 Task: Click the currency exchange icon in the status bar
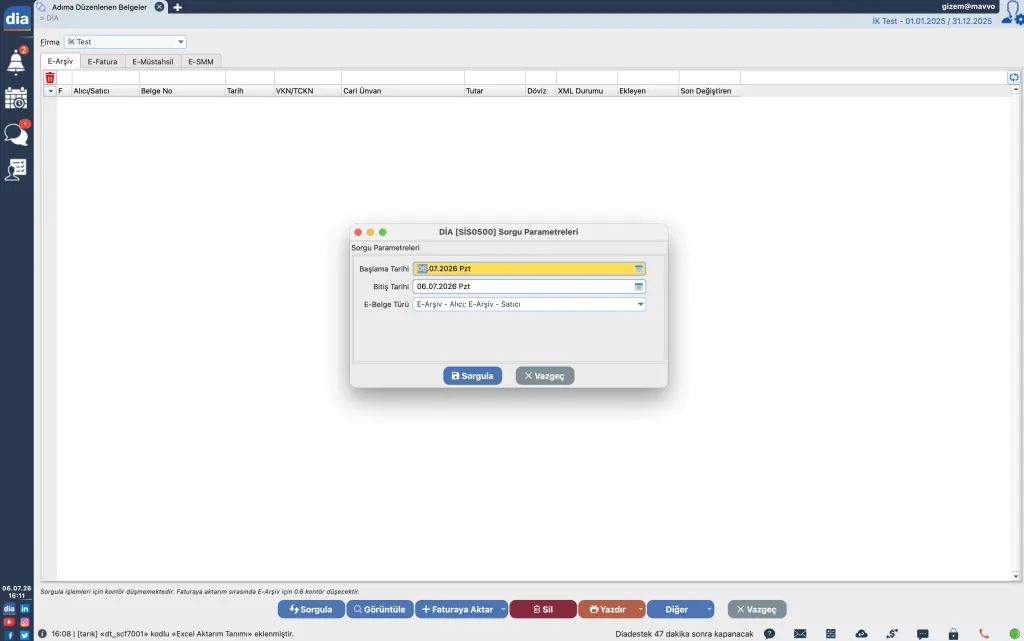coord(892,633)
